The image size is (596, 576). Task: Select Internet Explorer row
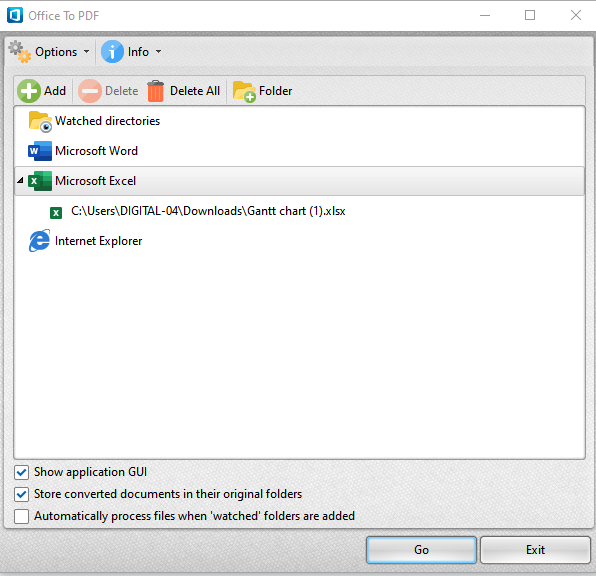click(299, 241)
